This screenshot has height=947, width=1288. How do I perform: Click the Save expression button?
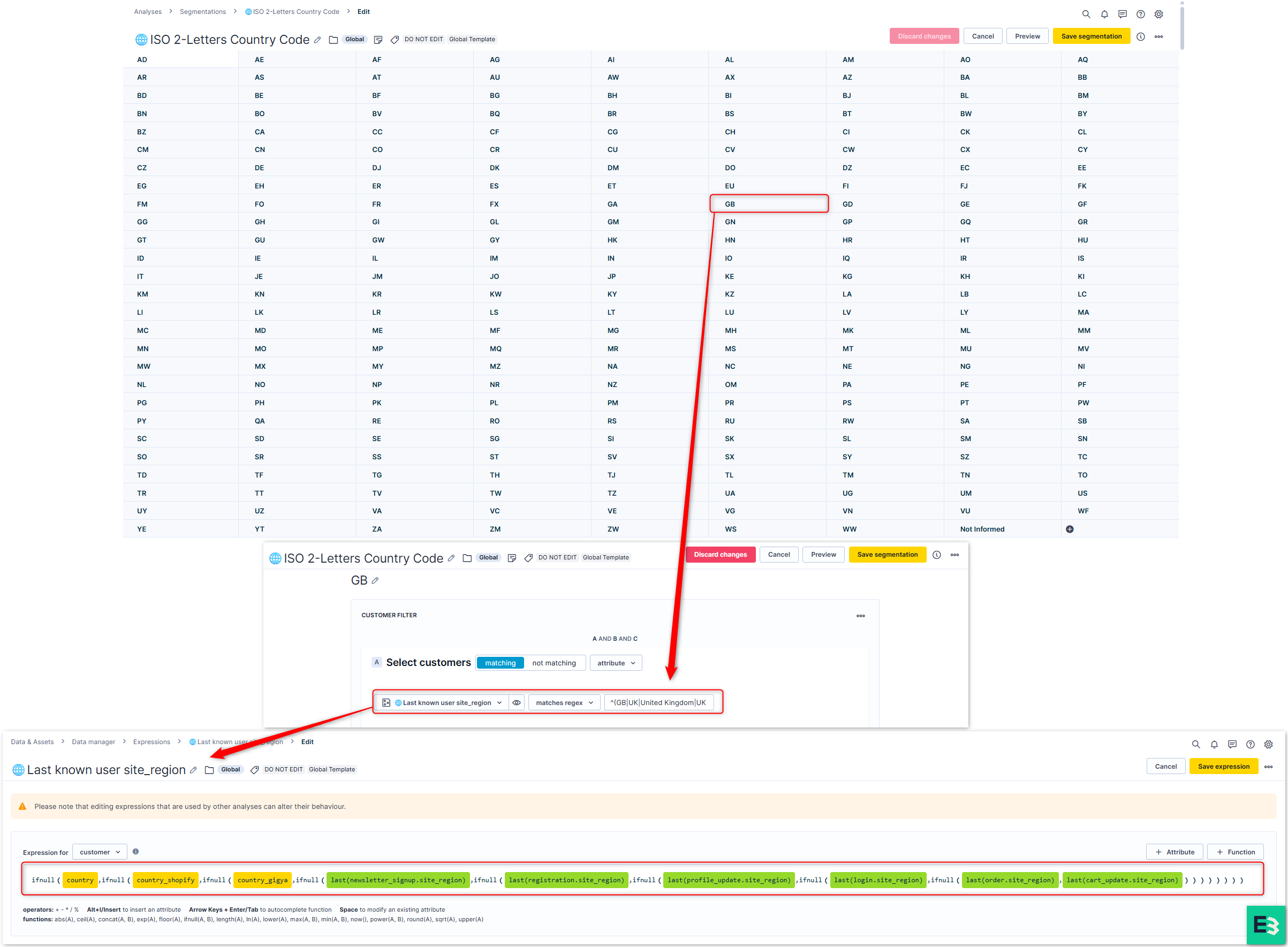[x=1223, y=767]
